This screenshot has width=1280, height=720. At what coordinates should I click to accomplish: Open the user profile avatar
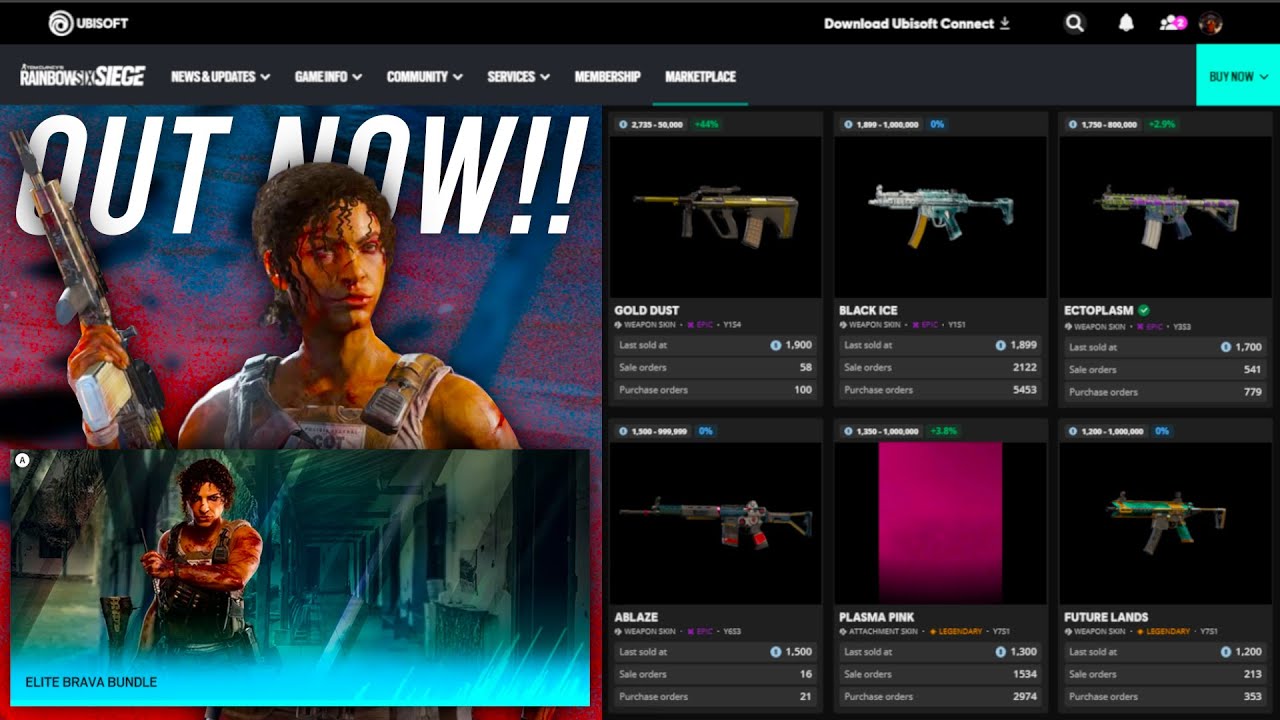tap(1211, 23)
